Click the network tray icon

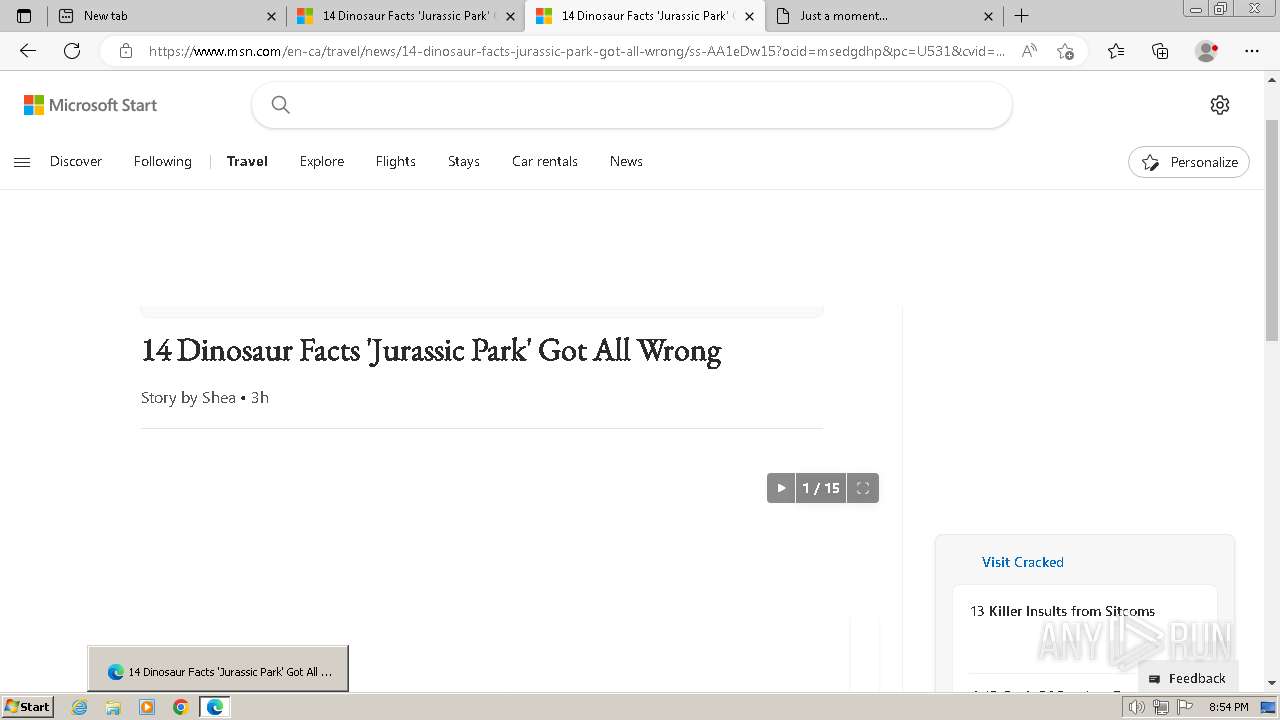click(1160, 707)
